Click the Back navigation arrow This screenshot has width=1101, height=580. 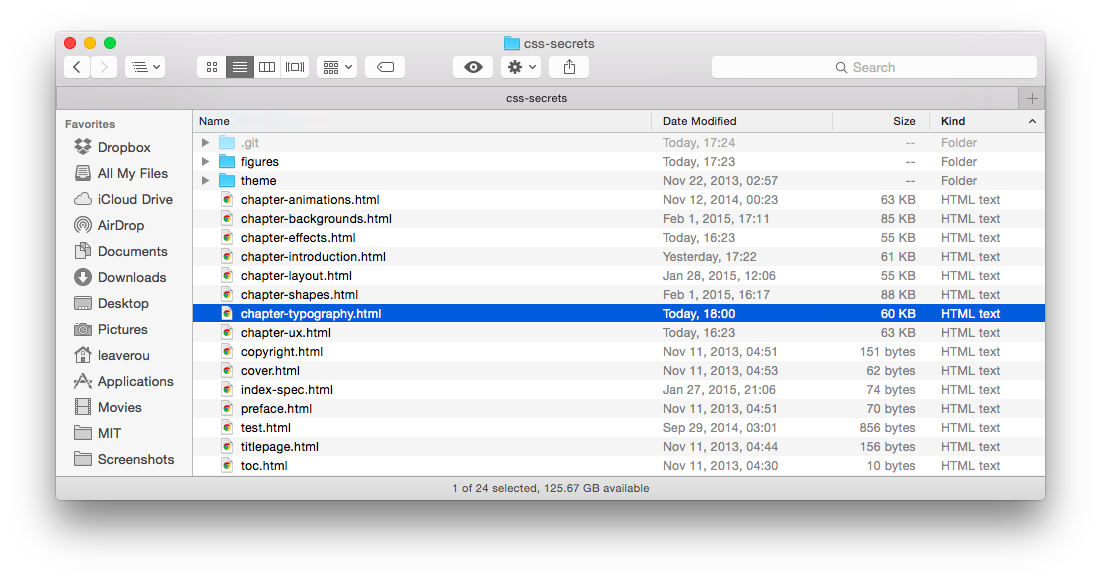click(77, 67)
